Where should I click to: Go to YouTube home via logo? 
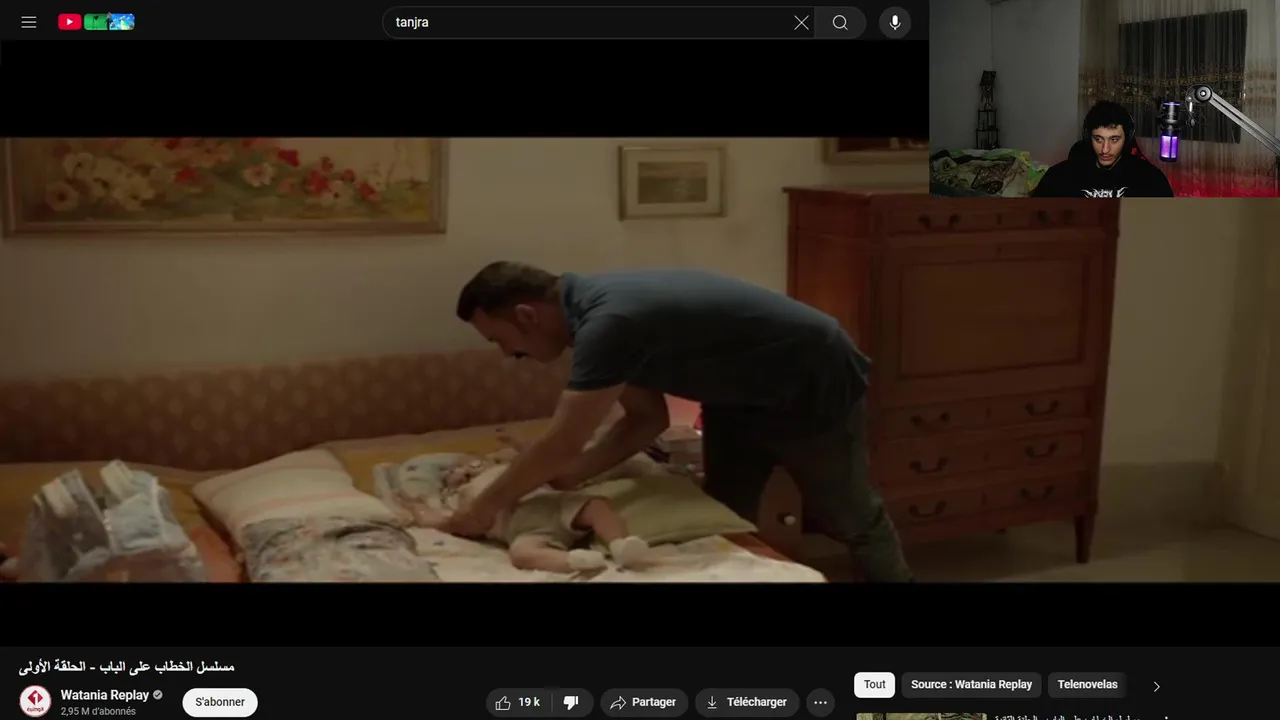pyautogui.click(x=96, y=22)
